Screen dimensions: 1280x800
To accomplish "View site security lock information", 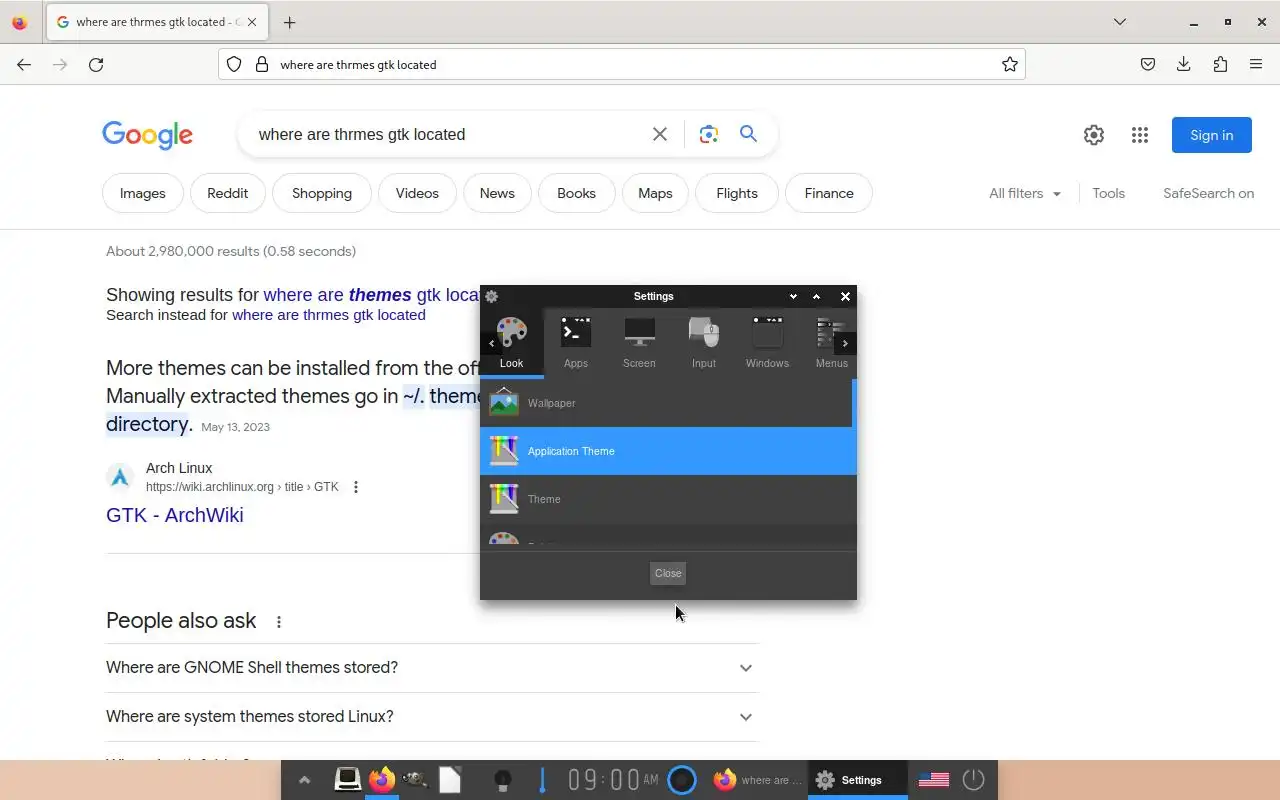I will coord(262,64).
